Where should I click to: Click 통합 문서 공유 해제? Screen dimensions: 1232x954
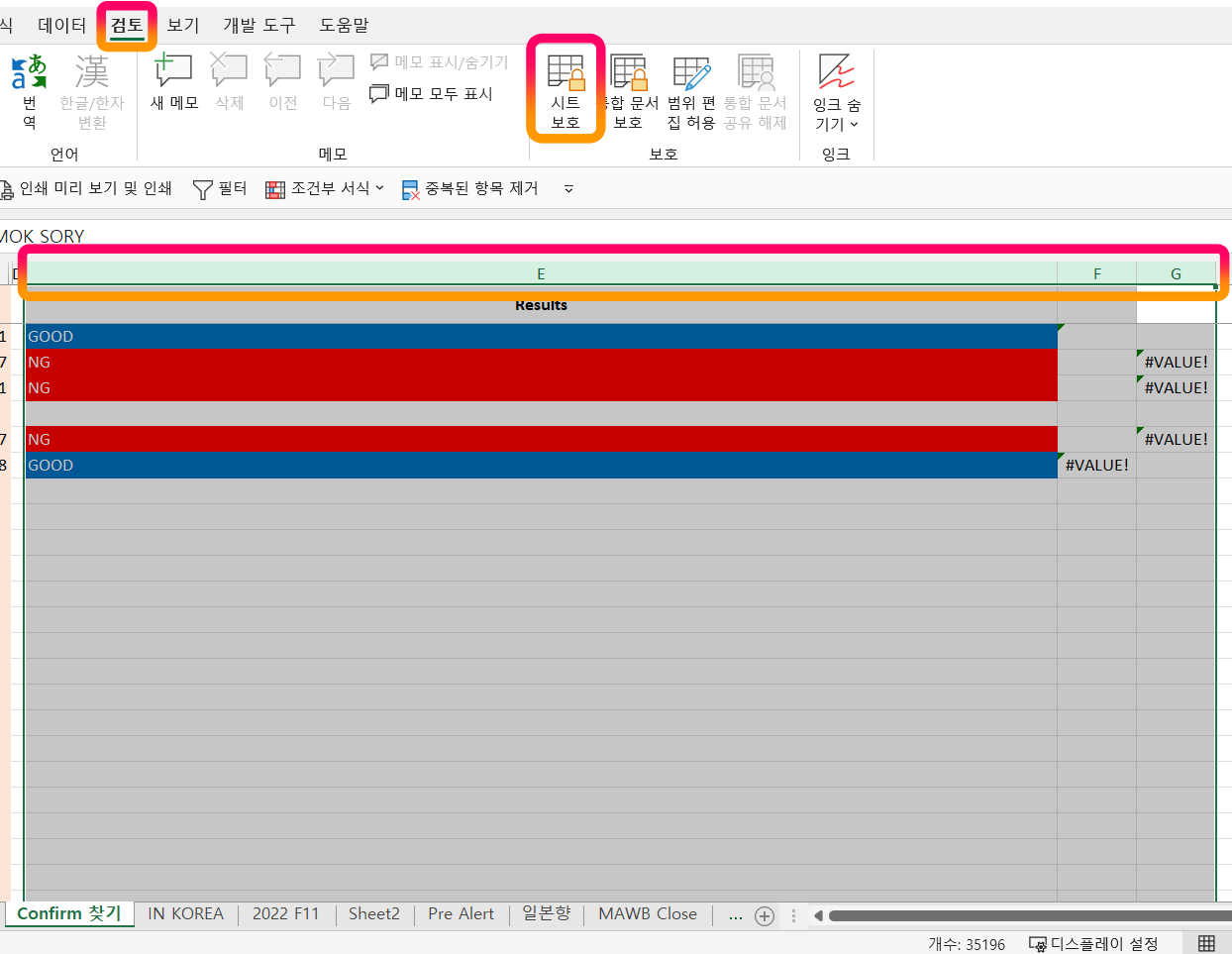pyautogui.click(x=756, y=92)
